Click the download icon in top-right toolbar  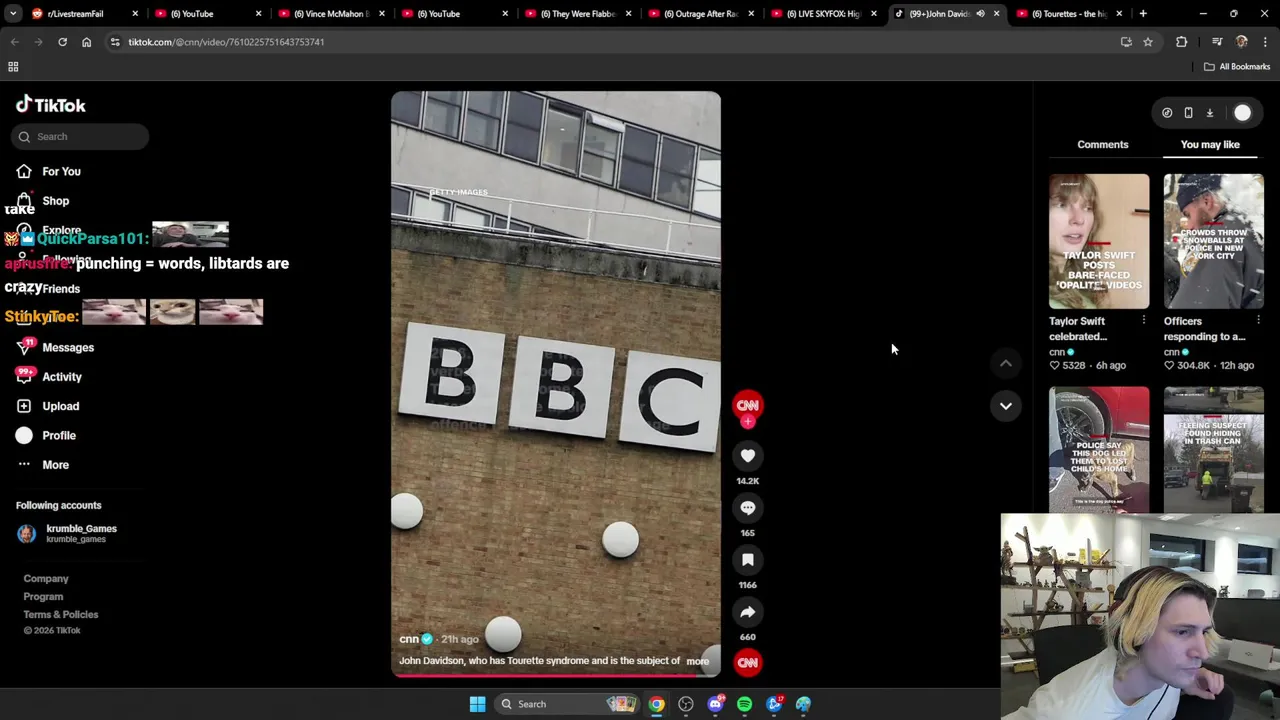1209,113
